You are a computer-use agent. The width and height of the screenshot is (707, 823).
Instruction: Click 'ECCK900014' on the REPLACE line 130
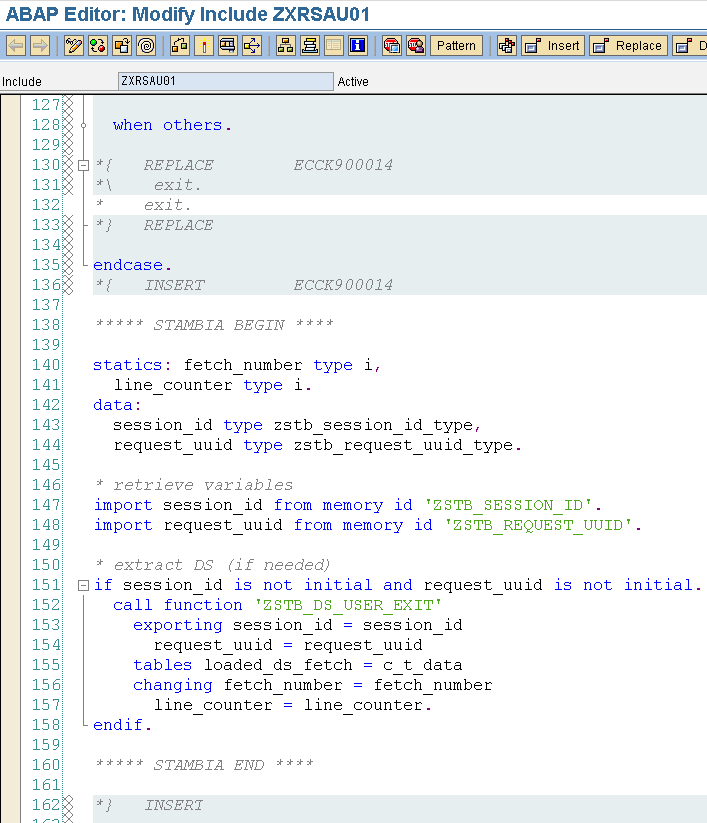(343, 165)
